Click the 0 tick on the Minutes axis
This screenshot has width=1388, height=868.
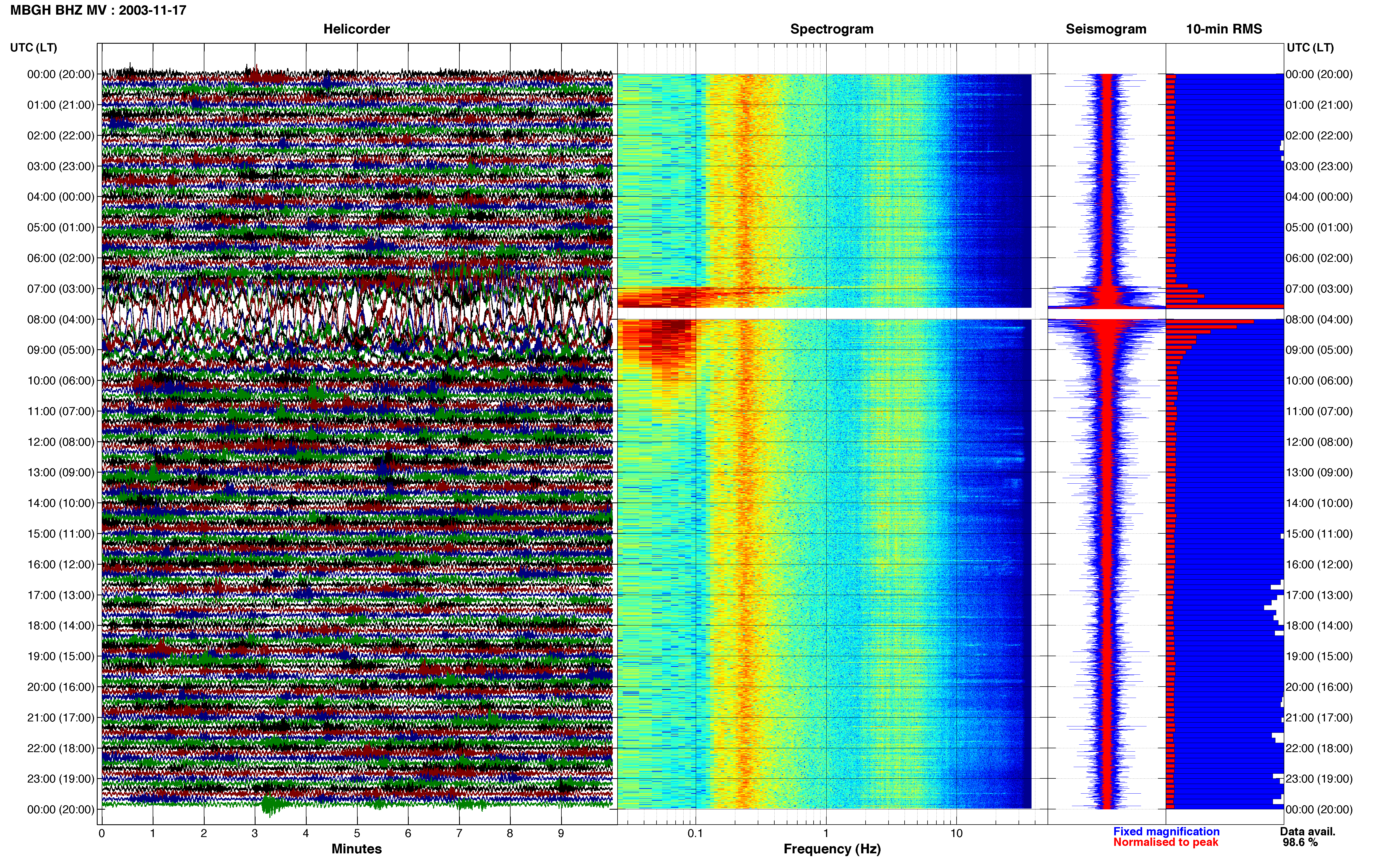coord(101,833)
